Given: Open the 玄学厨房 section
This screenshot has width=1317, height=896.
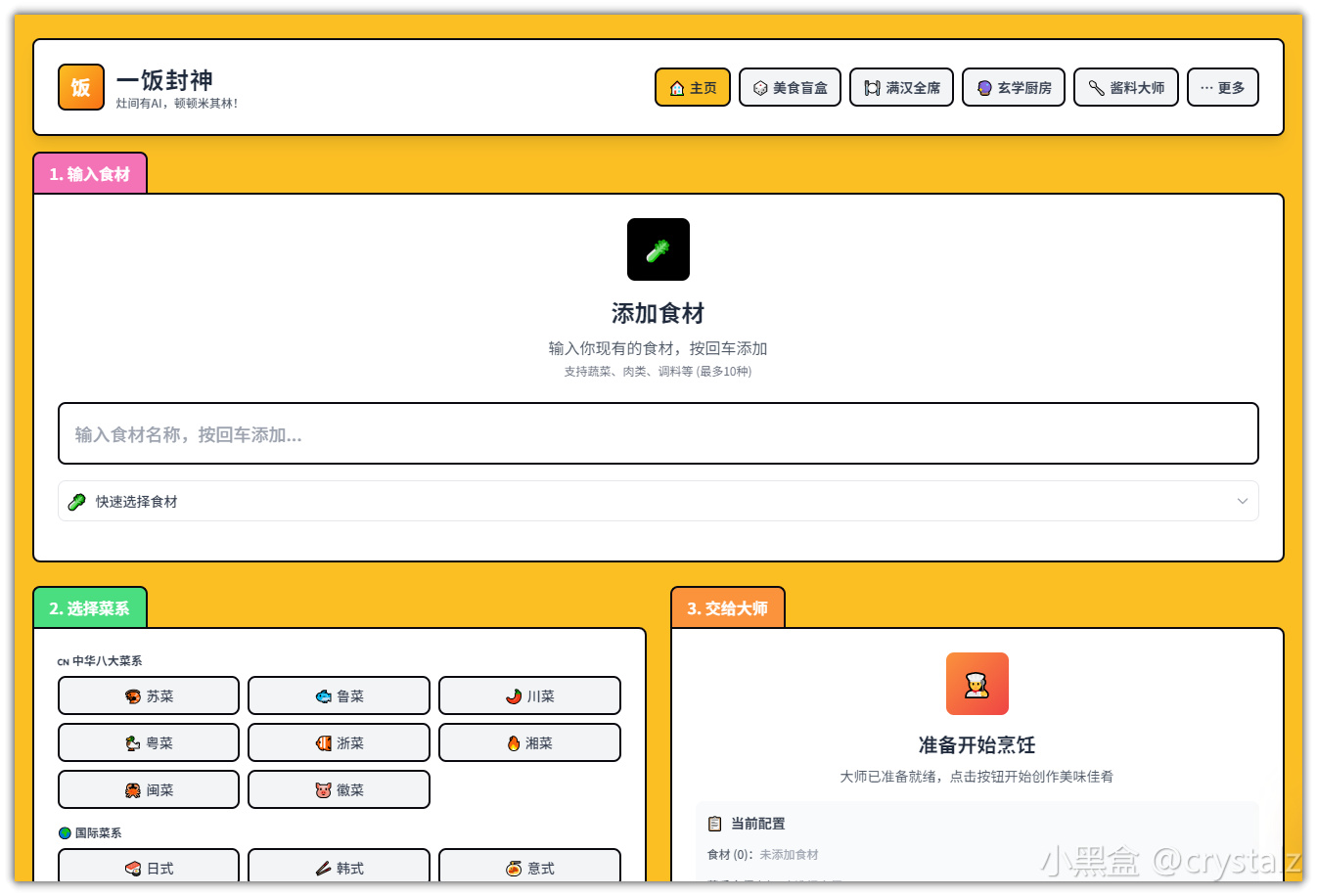Looking at the screenshot, I should [x=1014, y=87].
